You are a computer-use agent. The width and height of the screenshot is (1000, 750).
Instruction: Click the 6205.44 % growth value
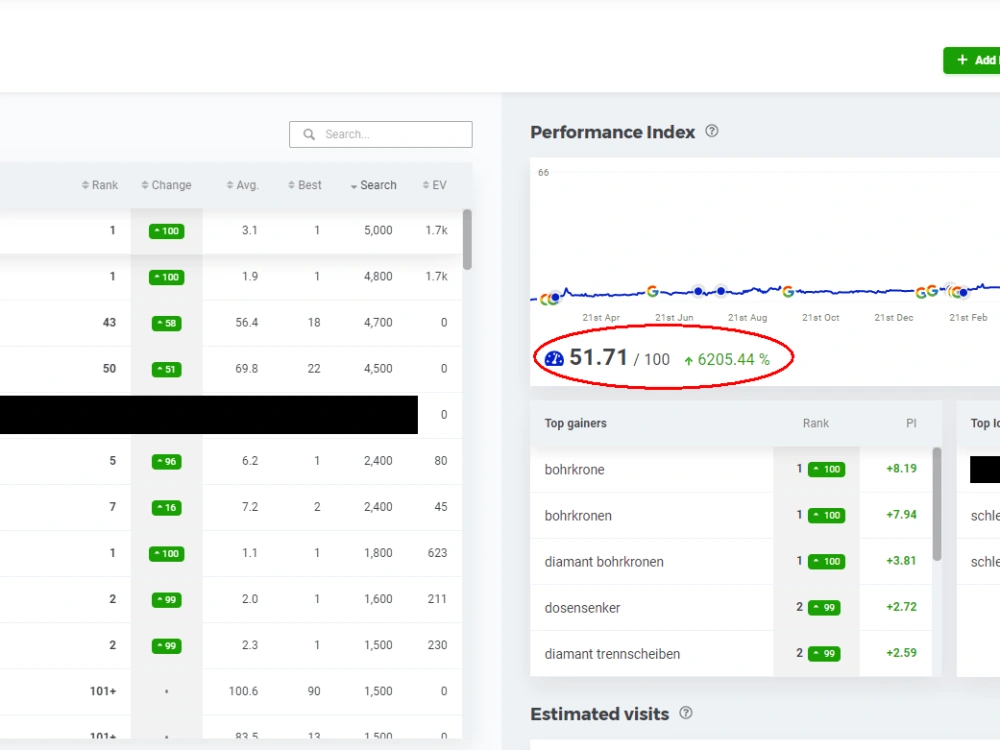tap(733, 360)
